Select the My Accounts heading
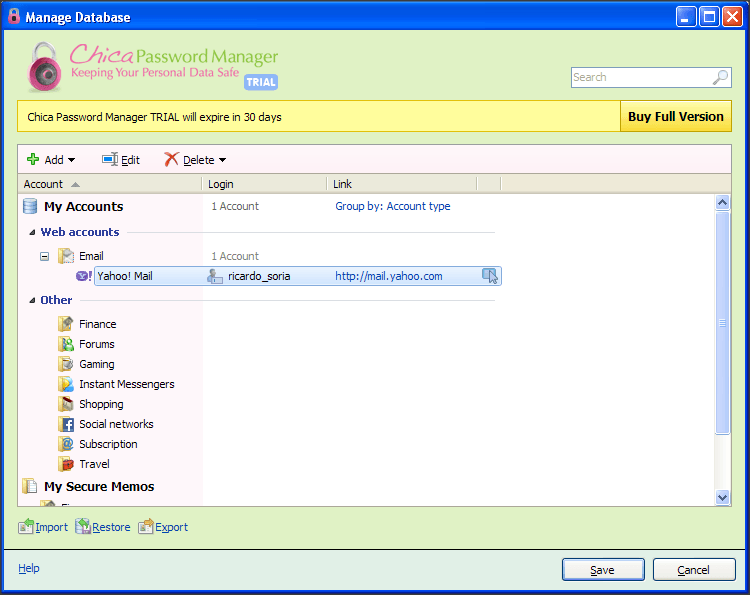 (84, 207)
